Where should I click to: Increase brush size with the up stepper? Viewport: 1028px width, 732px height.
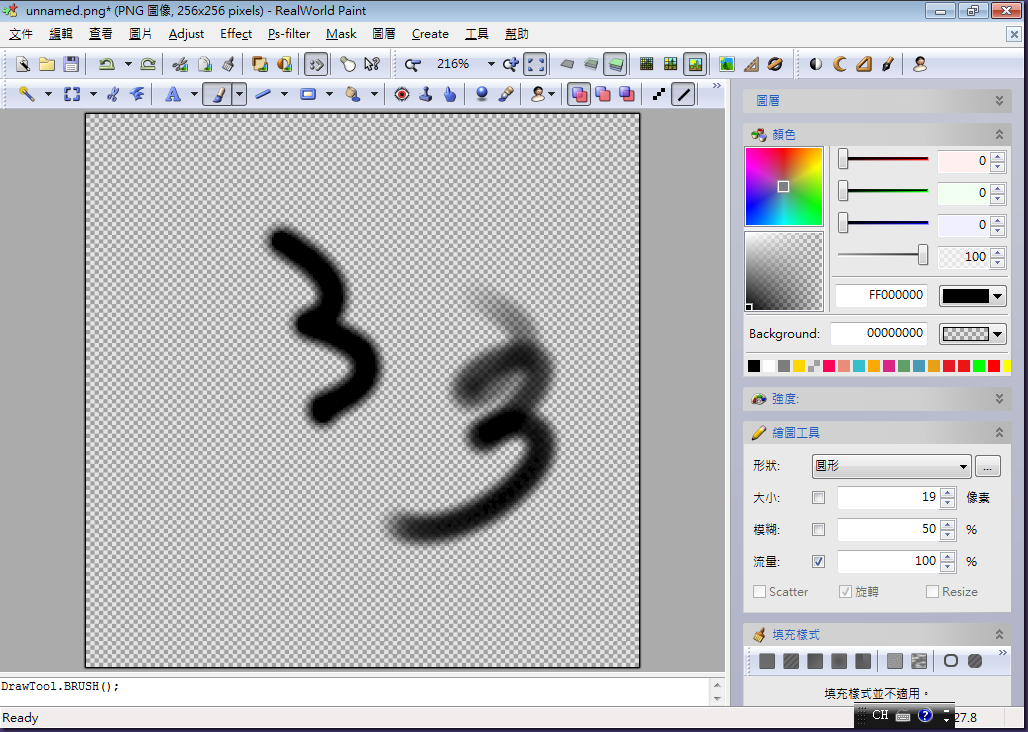(x=947, y=493)
